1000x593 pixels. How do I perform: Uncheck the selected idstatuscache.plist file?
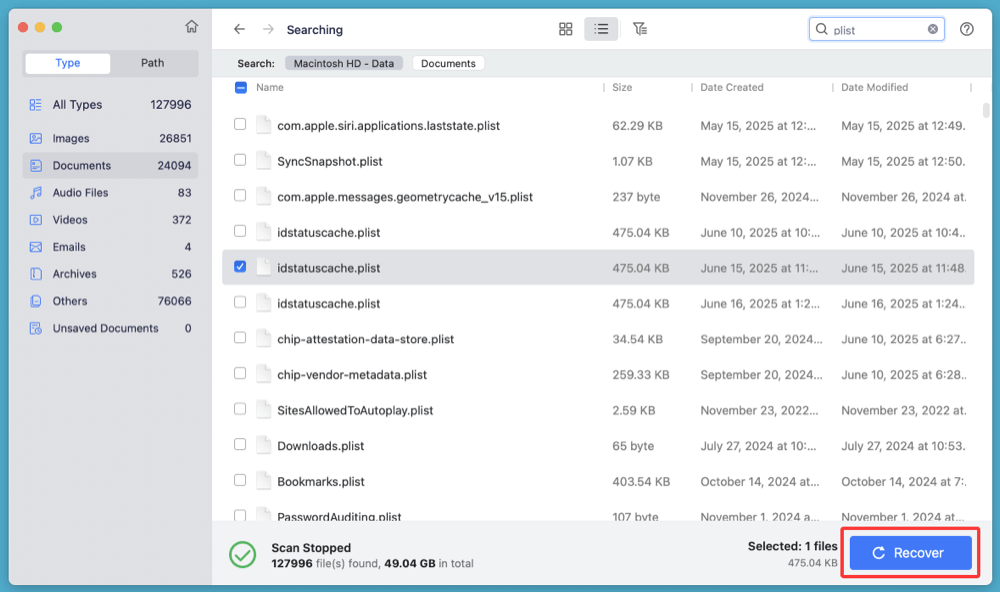click(239, 267)
